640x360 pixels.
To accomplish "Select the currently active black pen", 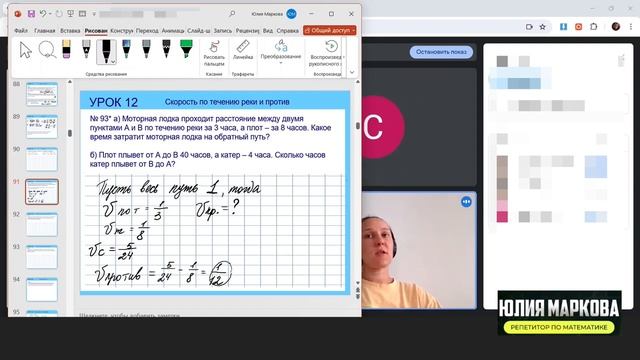I will (x=106, y=51).
